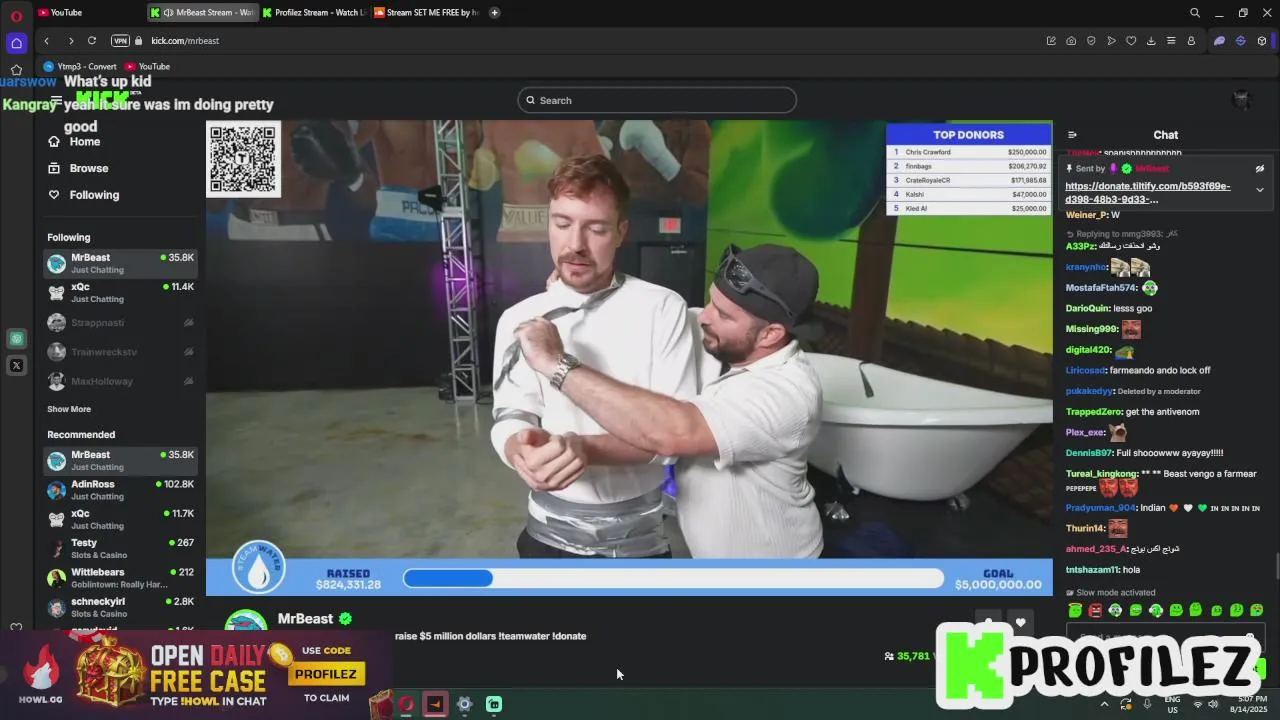Open the browser downloads icon
1280x720 pixels.
point(1151,41)
